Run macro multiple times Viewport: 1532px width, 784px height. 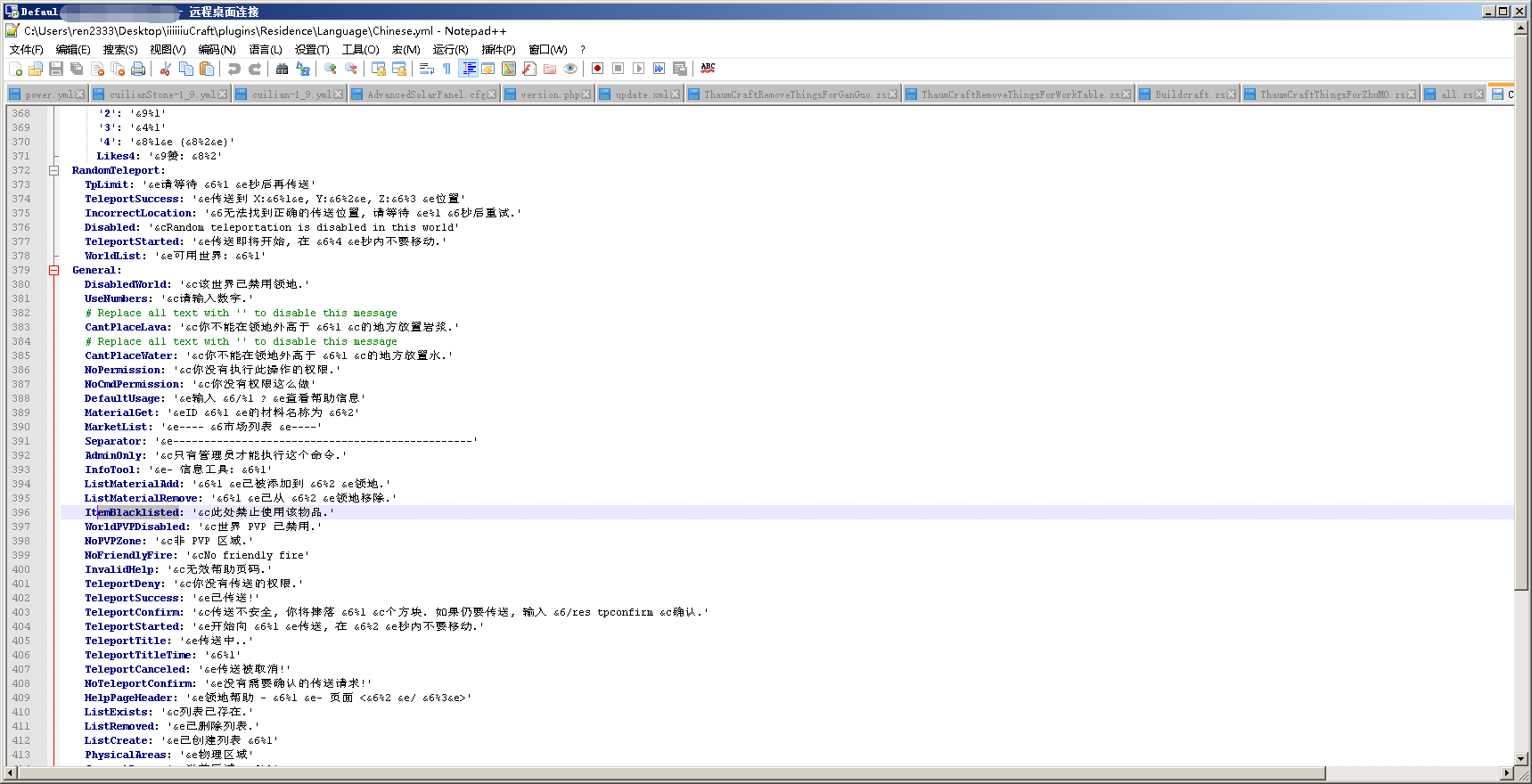[x=659, y=69]
